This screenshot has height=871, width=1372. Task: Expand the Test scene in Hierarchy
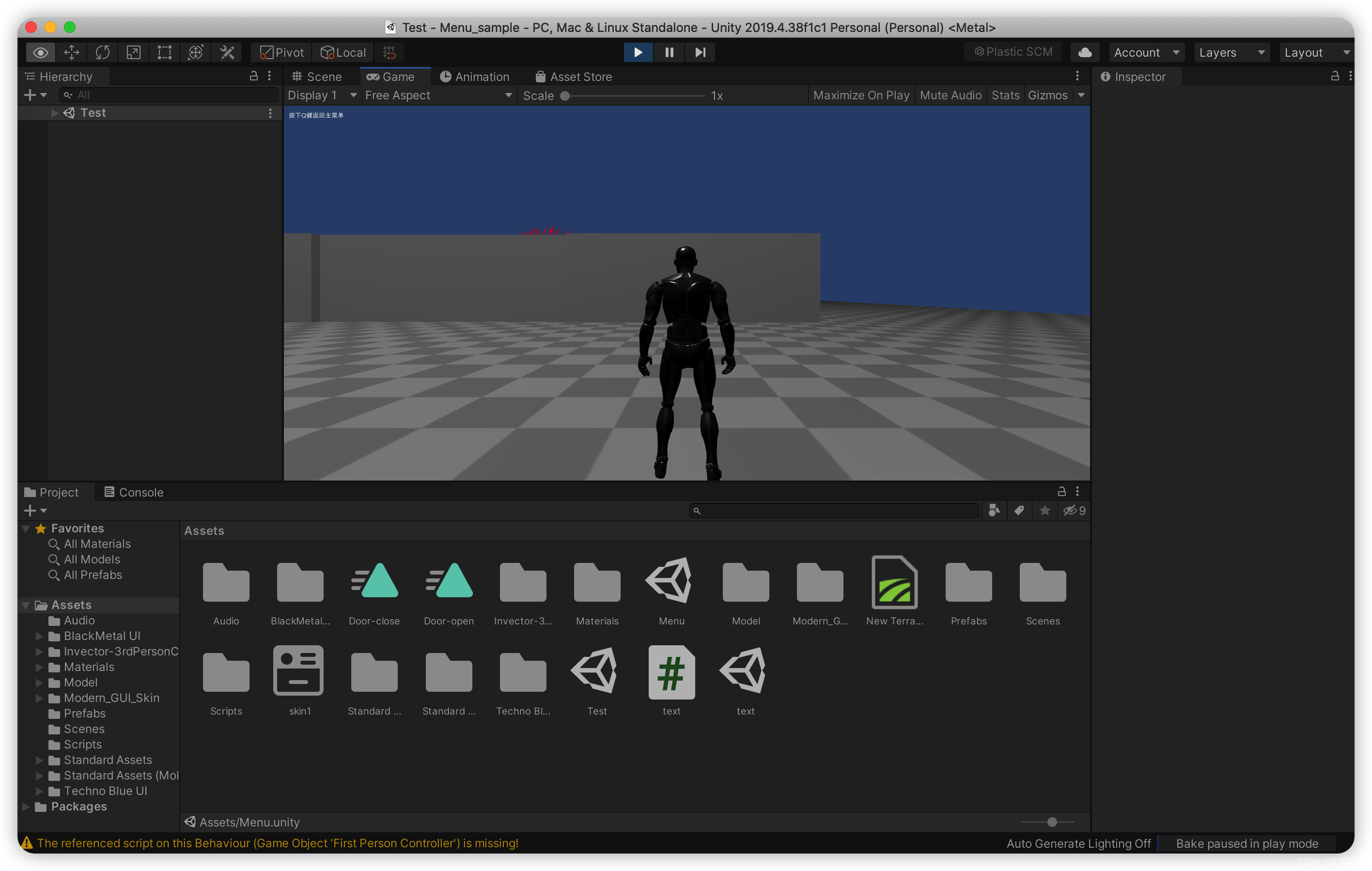pyautogui.click(x=55, y=113)
